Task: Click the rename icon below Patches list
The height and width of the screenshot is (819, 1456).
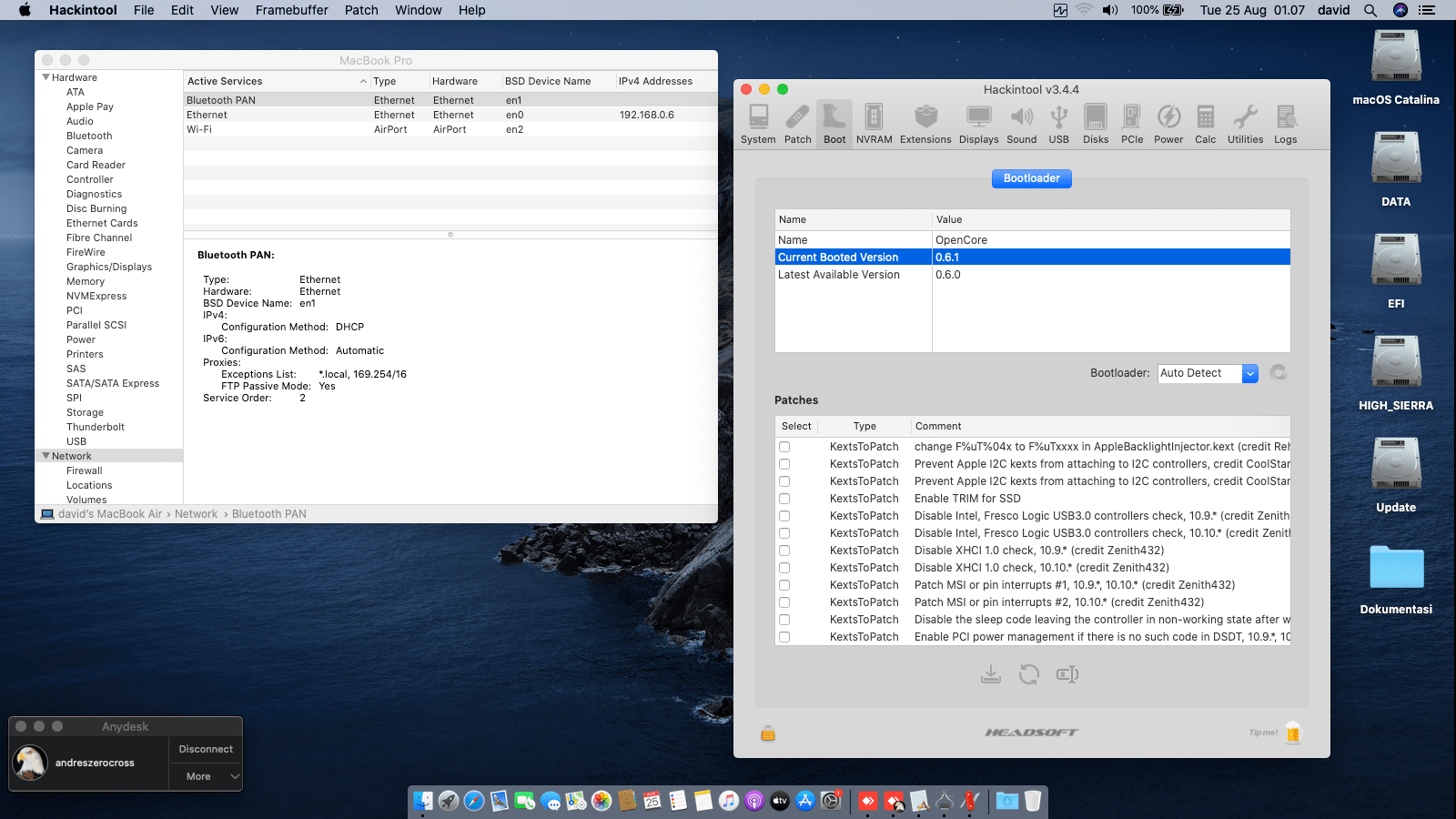Action: pyautogui.click(x=1067, y=674)
